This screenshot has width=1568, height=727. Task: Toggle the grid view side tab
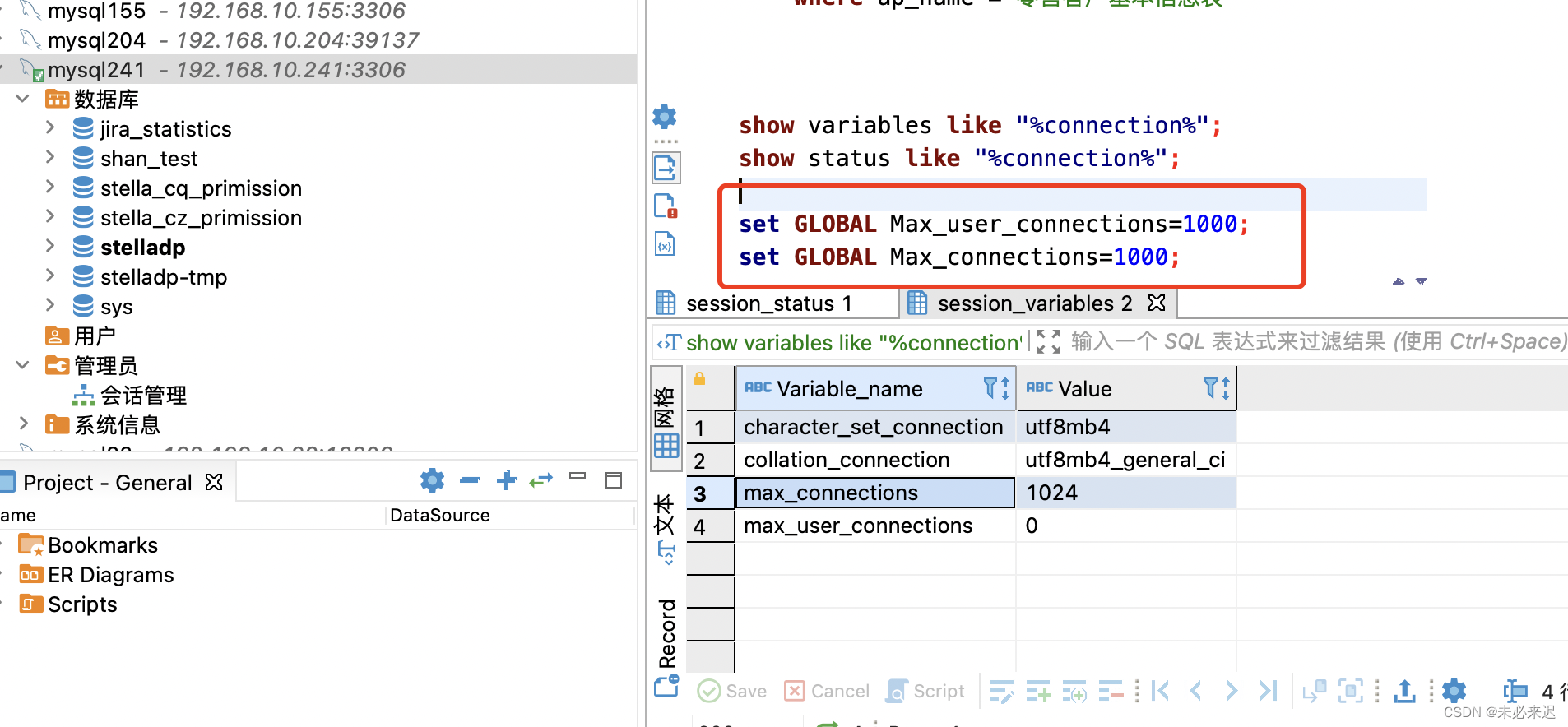[666, 421]
